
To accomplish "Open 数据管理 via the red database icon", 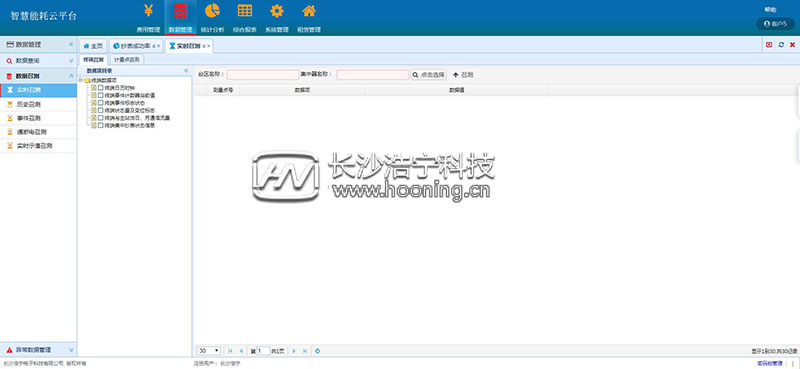I will [x=180, y=11].
